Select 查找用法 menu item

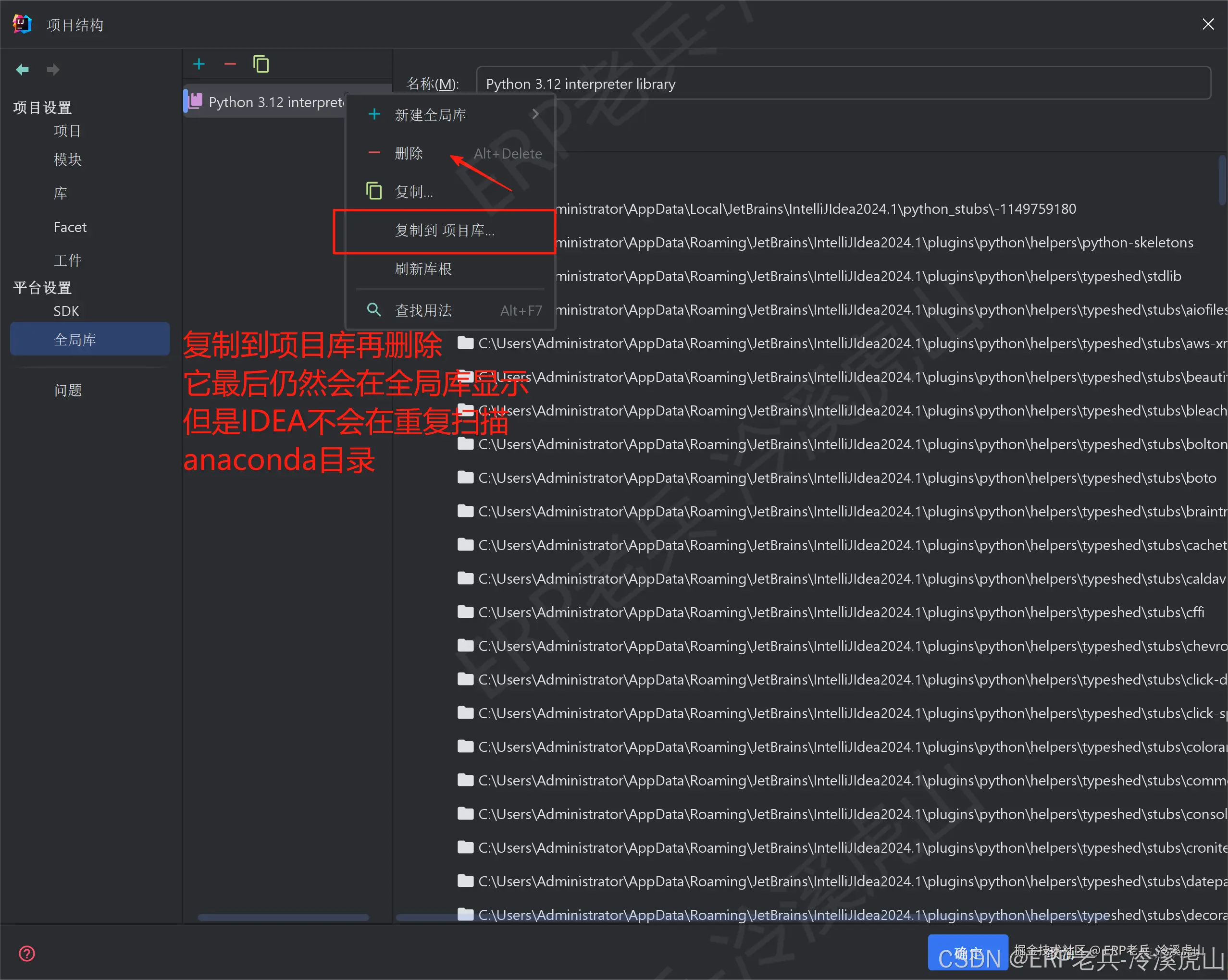click(423, 310)
